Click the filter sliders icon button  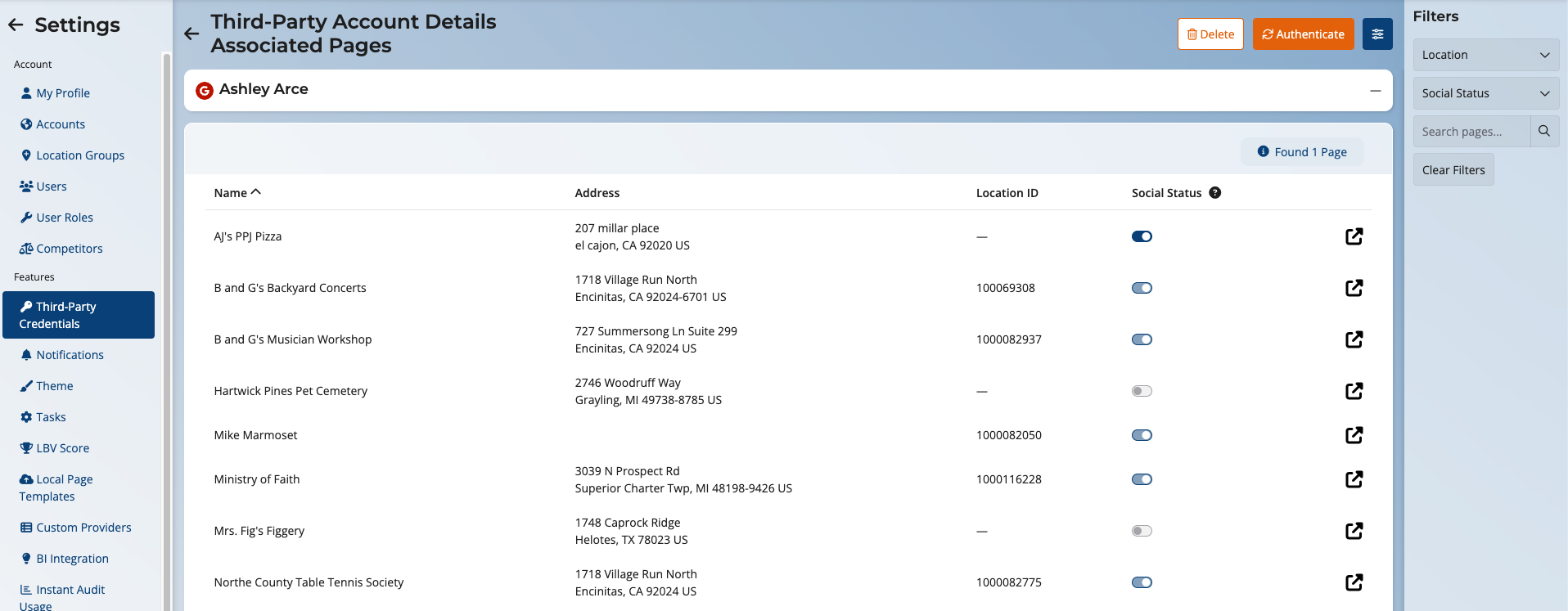click(1377, 34)
